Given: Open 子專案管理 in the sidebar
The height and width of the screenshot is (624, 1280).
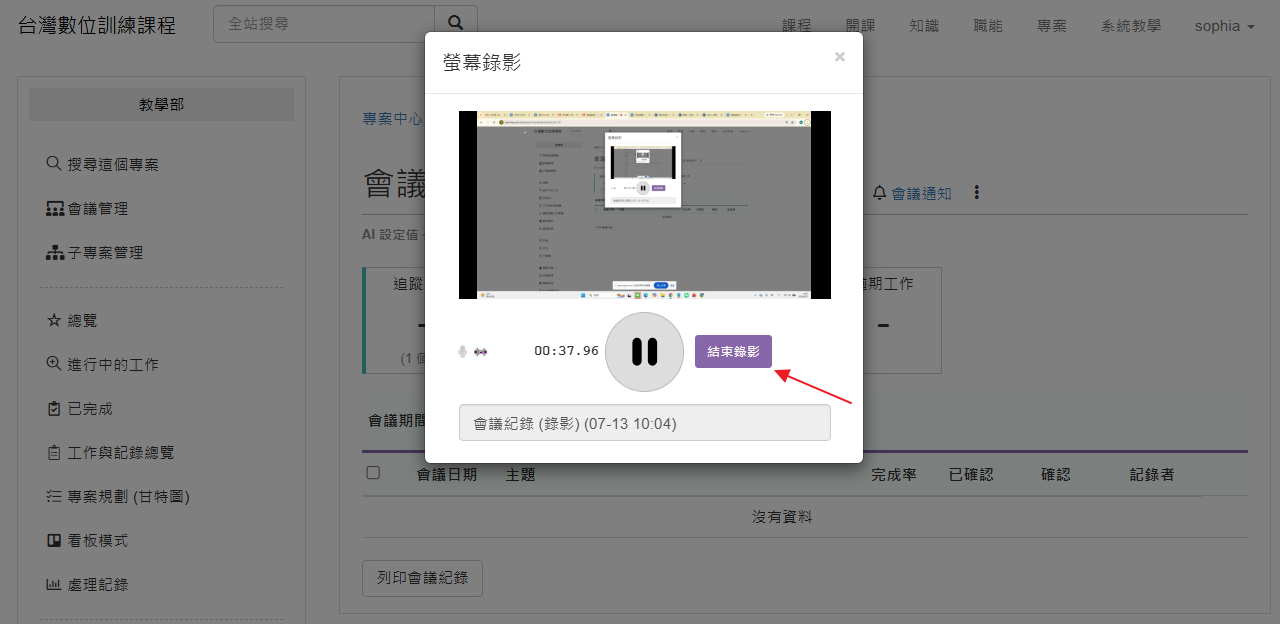Looking at the screenshot, I should pos(95,253).
